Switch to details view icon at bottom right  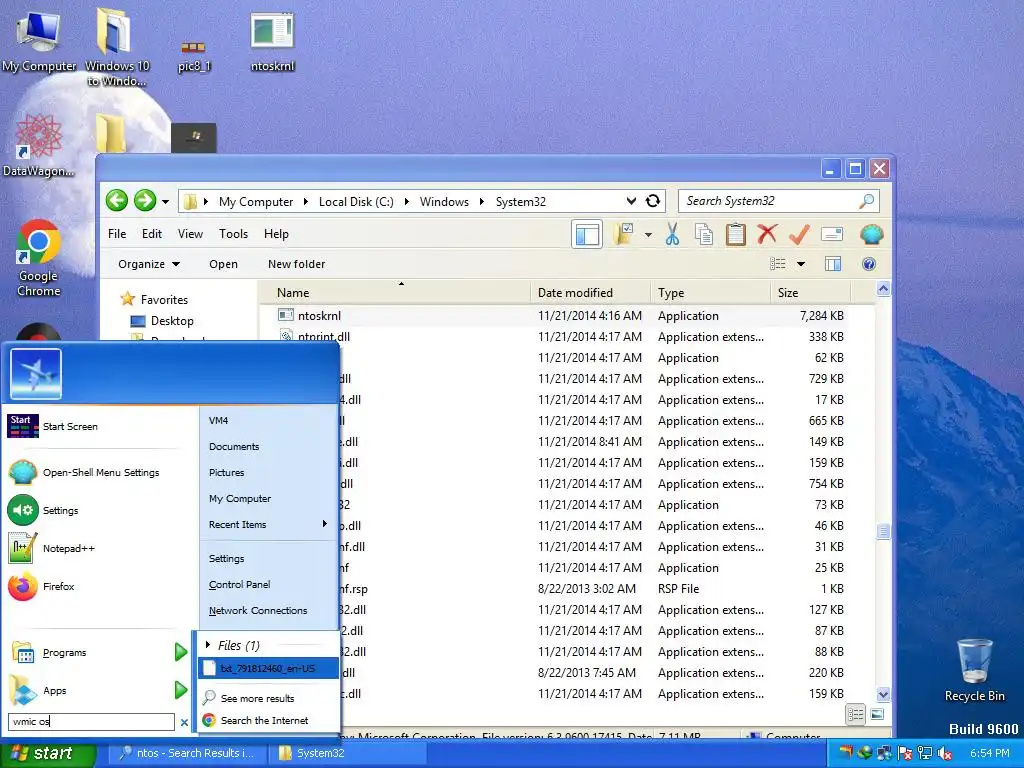855,714
